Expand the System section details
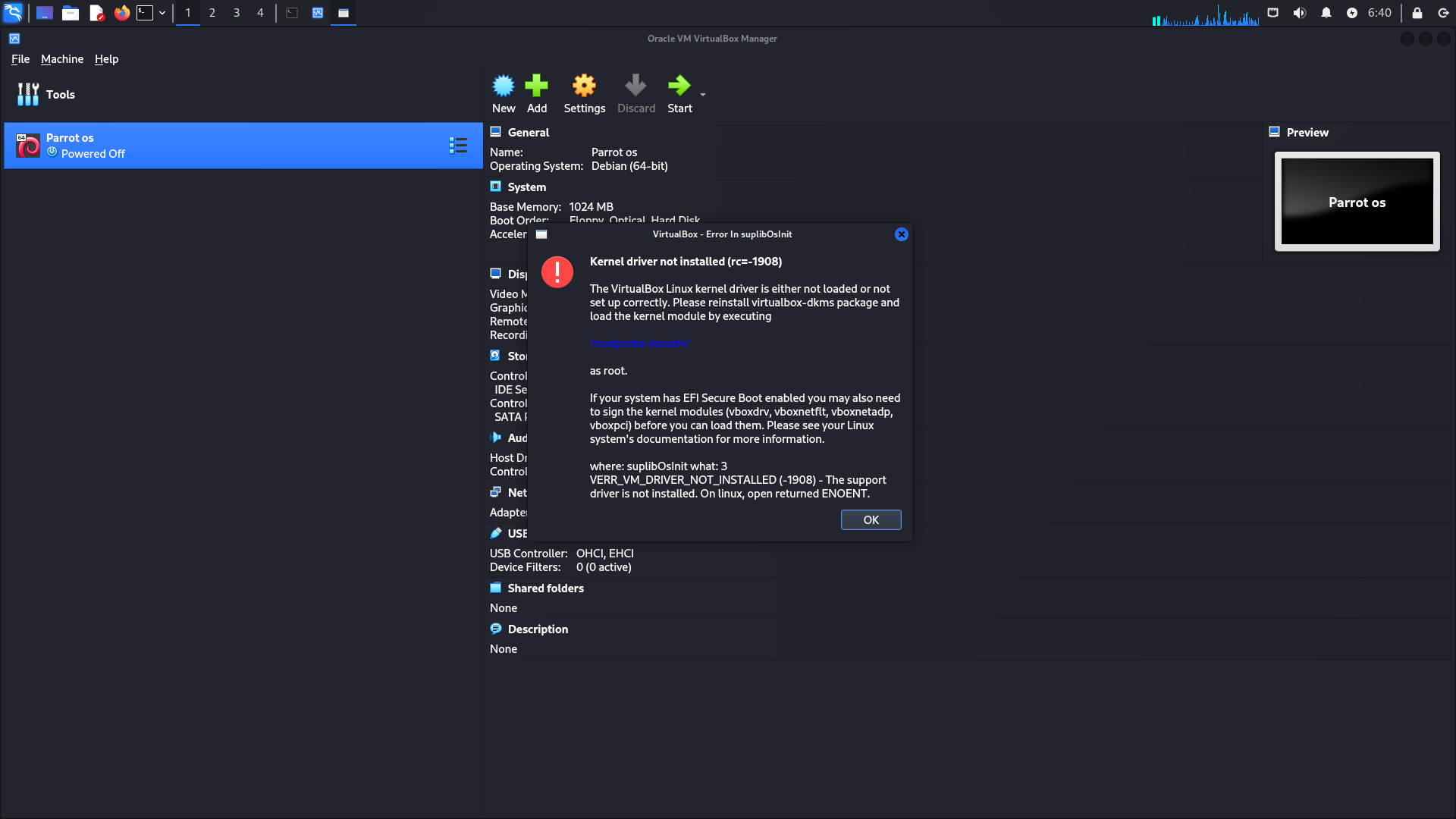This screenshot has height=819, width=1456. (526, 187)
